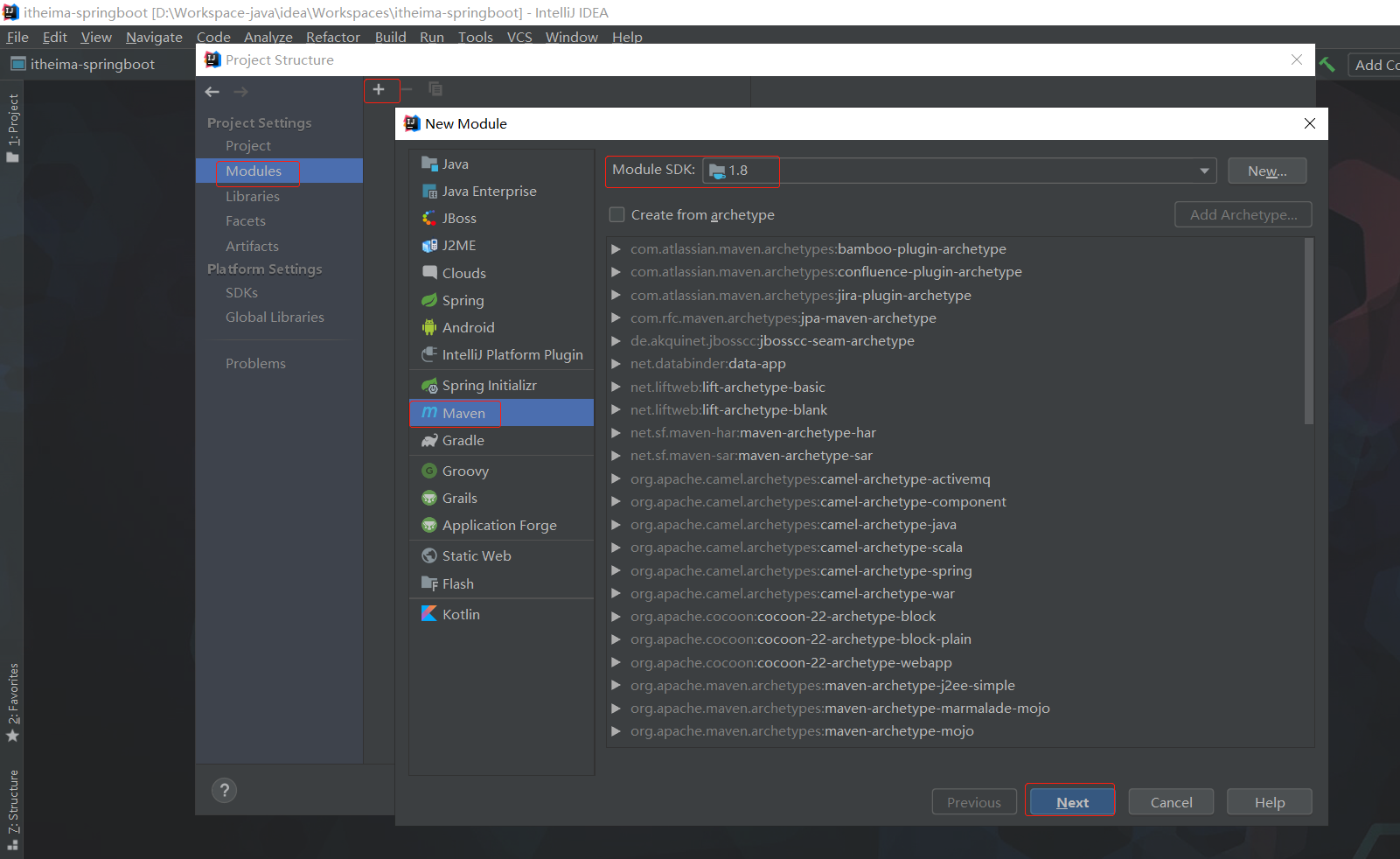Select Clouds module type
1400x859 pixels.
[x=501, y=273]
